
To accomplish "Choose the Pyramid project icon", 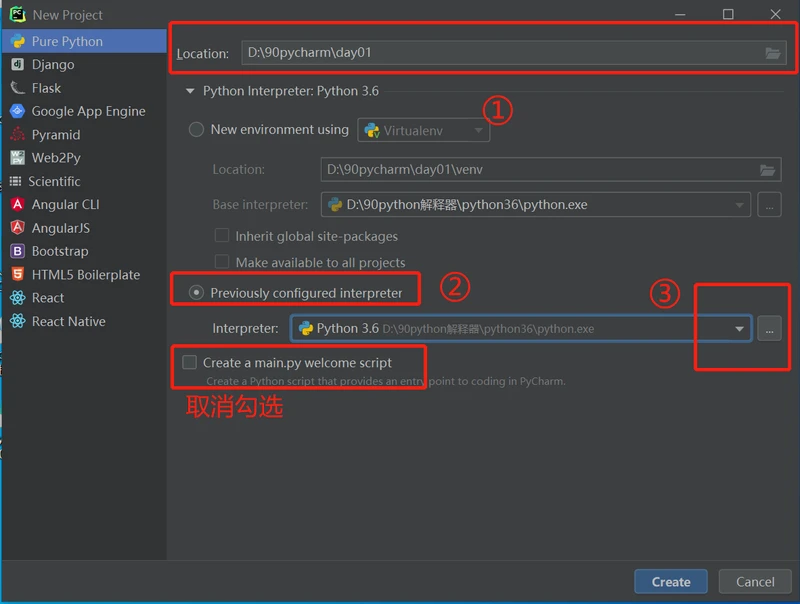I will click(x=17, y=135).
